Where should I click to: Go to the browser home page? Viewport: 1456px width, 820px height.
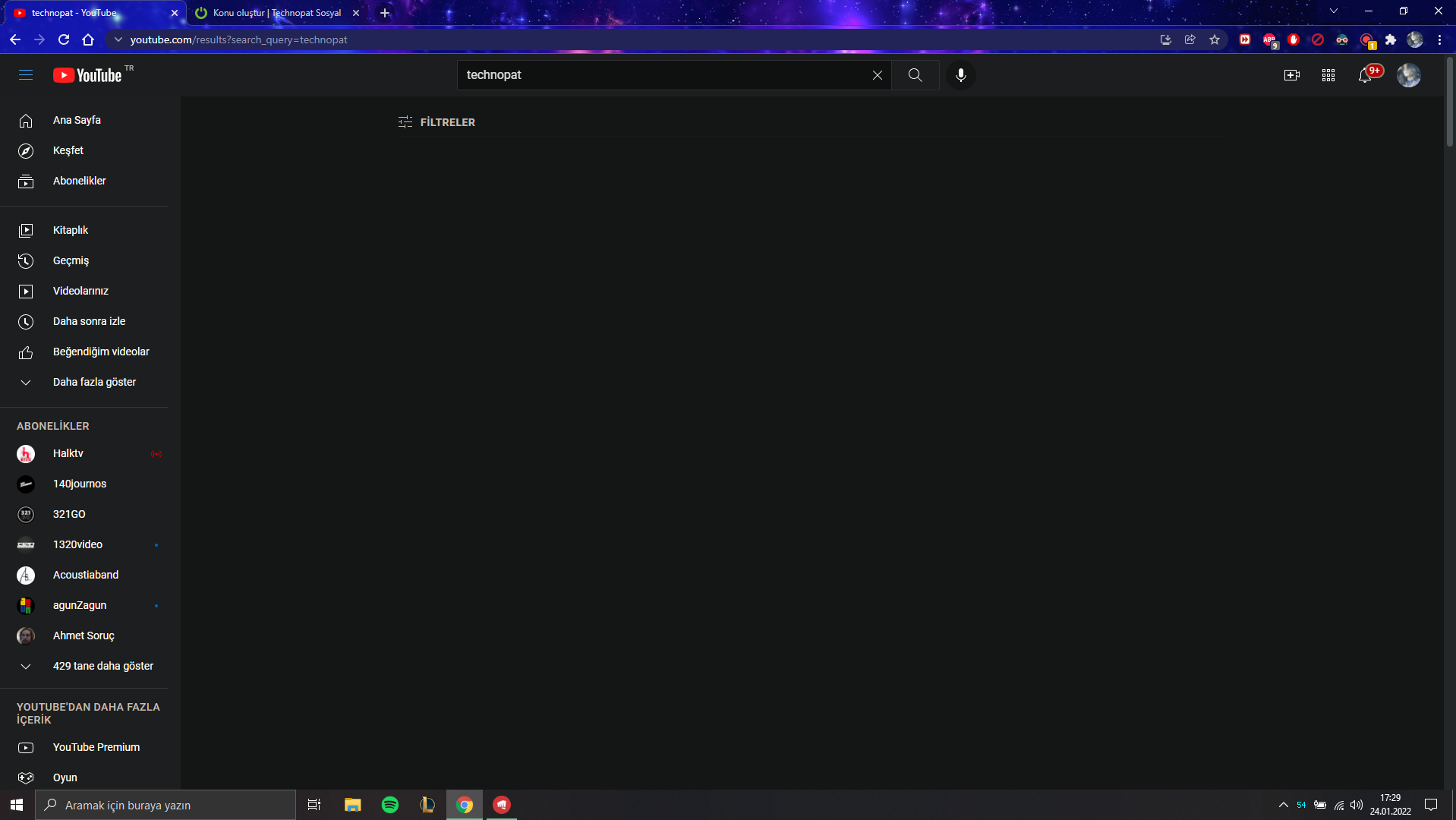pos(88,39)
